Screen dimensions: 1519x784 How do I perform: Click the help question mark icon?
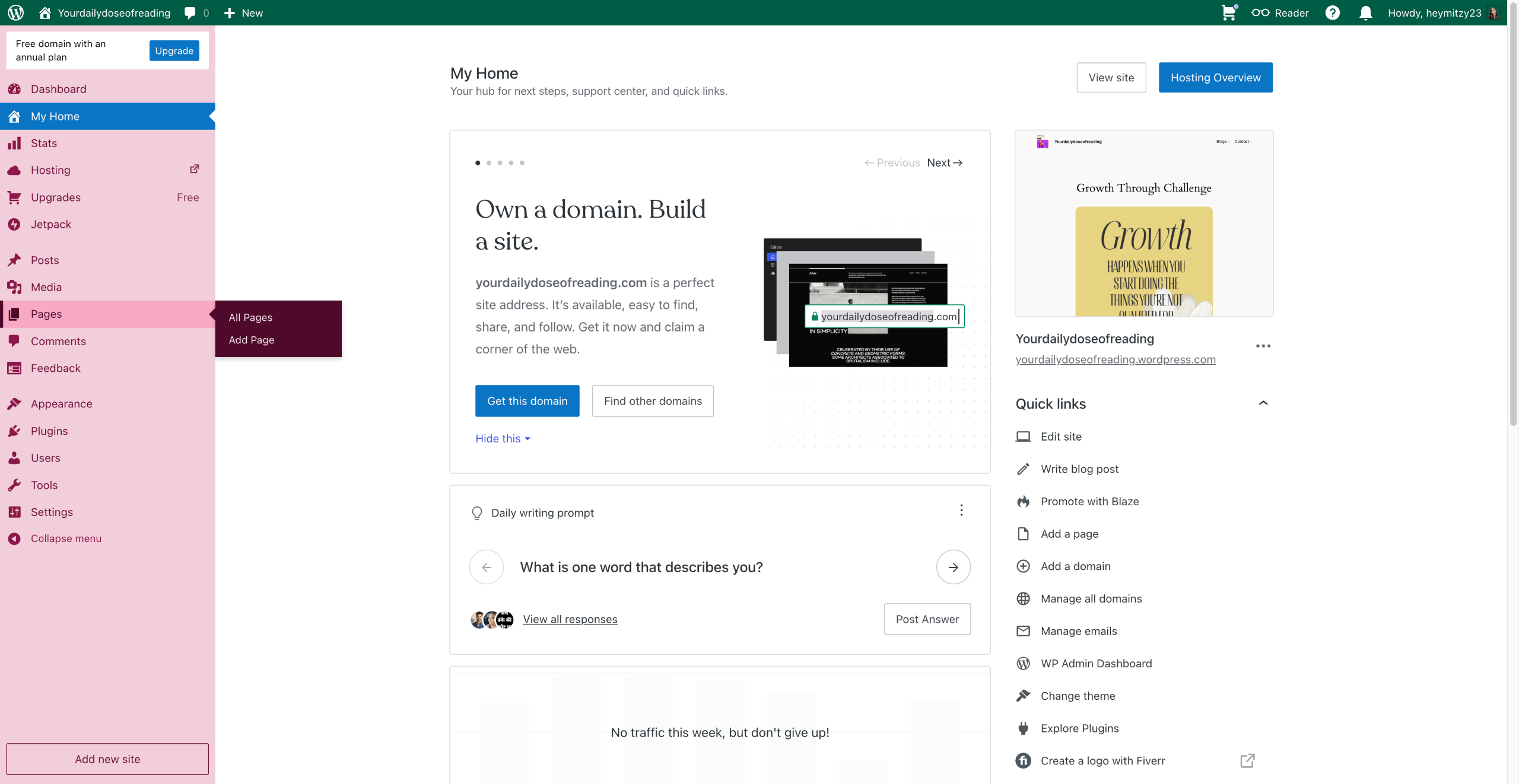click(1332, 12)
